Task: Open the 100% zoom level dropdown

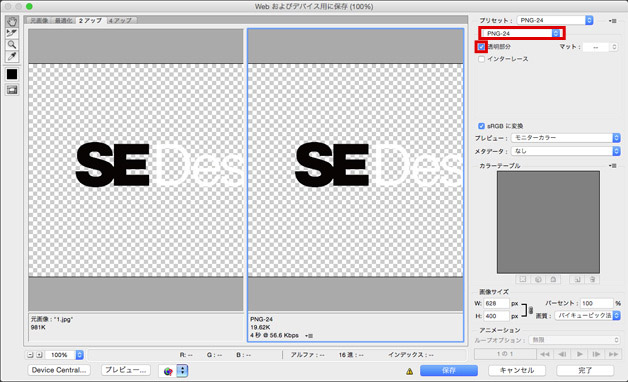Action: coord(64,355)
